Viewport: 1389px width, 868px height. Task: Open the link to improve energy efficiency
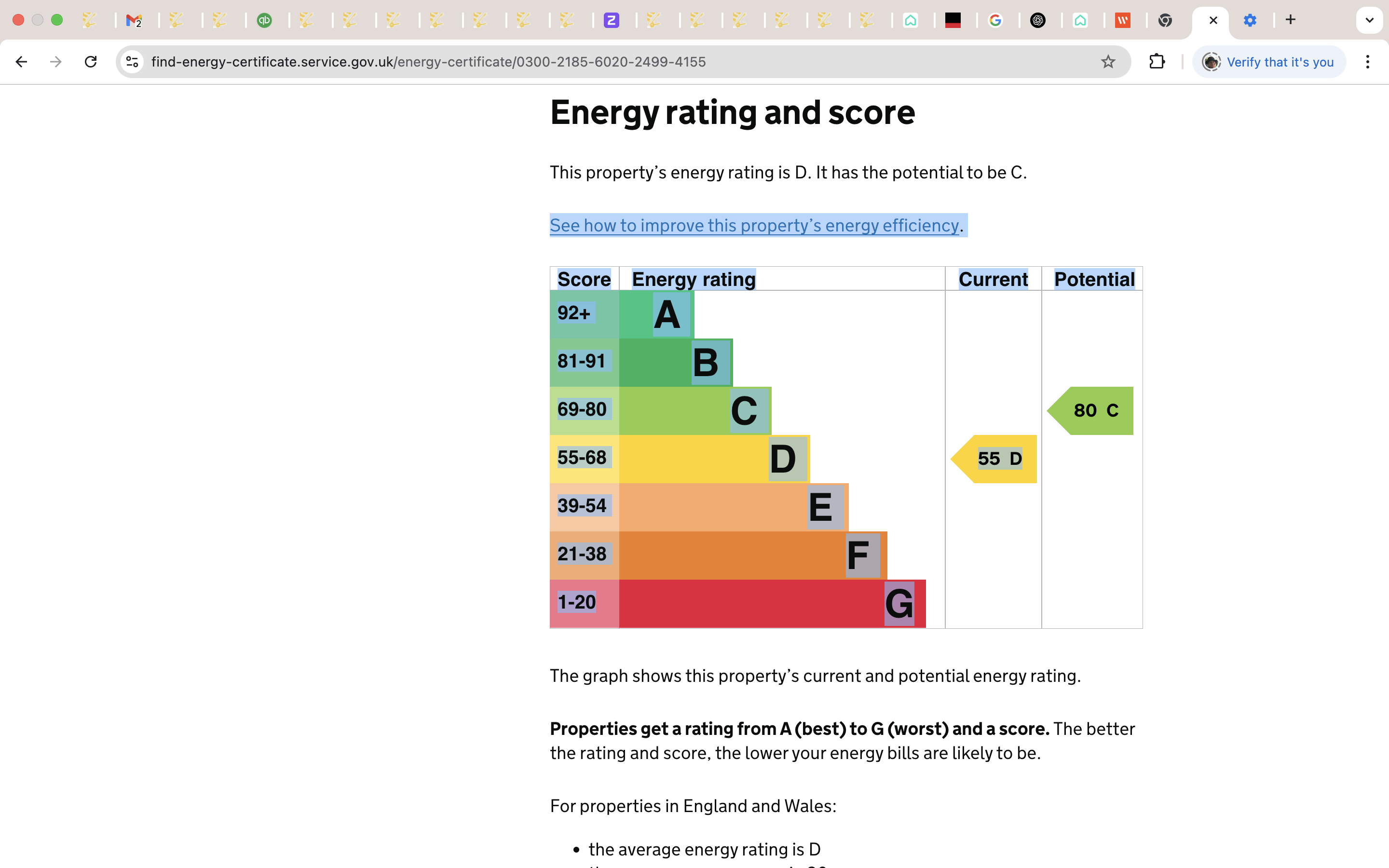point(754,226)
